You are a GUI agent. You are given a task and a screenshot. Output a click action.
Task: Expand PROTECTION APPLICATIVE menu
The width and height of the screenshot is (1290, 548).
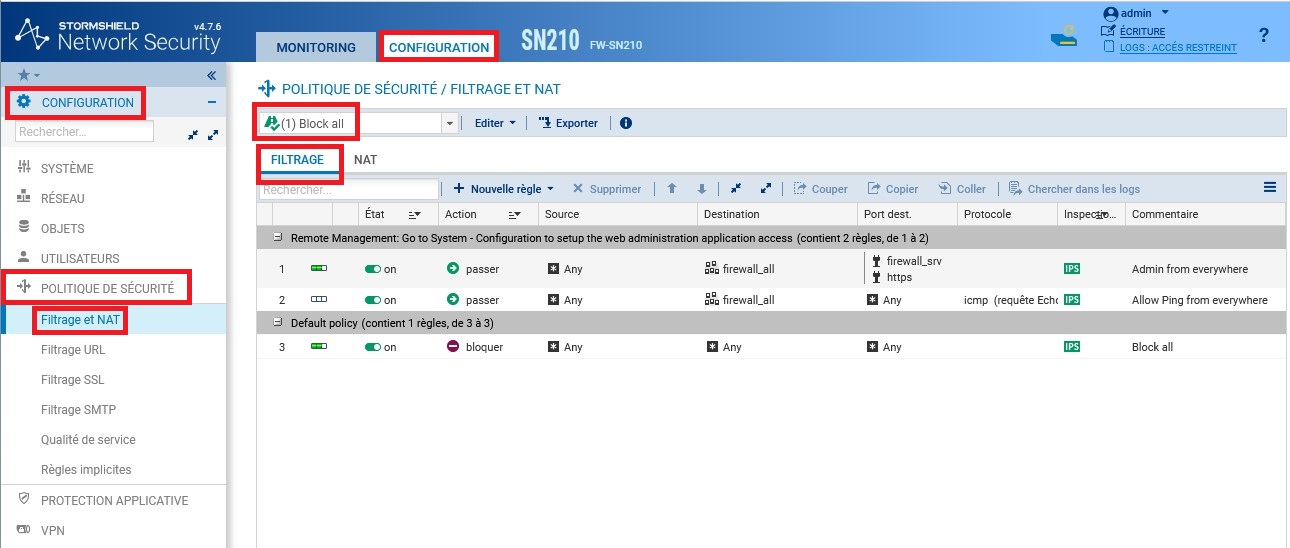point(113,500)
